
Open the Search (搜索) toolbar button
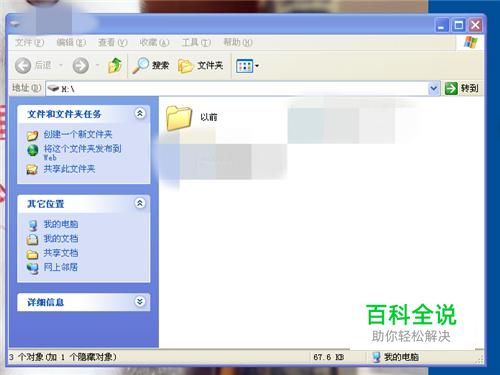[151, 65]
